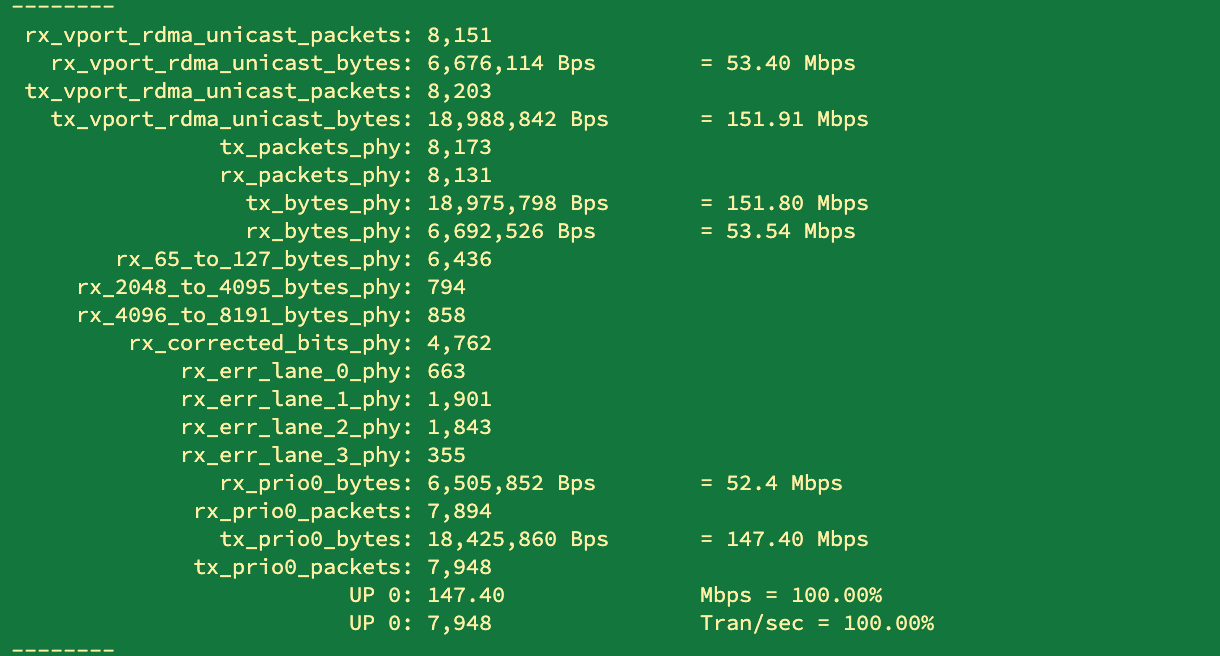
Task: Select the rx_err_lane_1_phy value 1,901
Action: [x=459, y=400]
